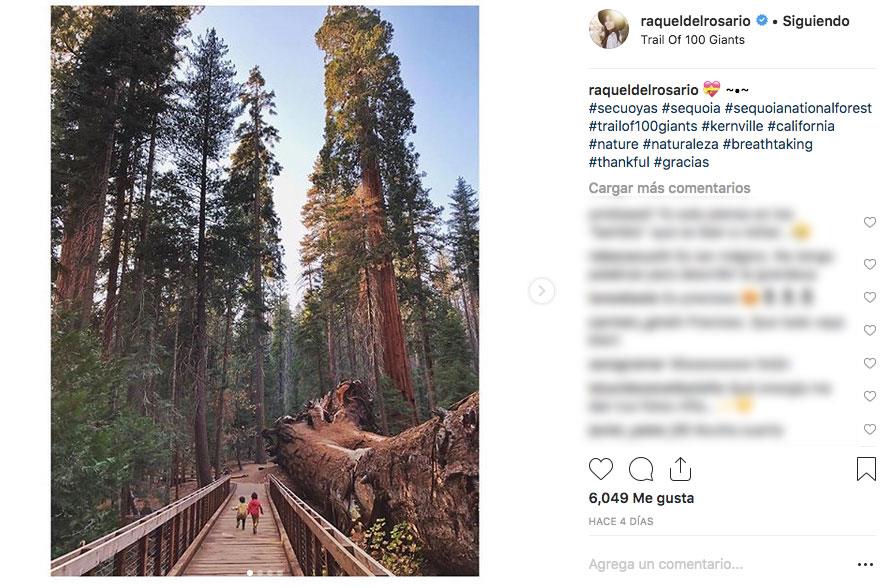Like the last comment's small heart
Screen dimensions: 886x588
869,430
